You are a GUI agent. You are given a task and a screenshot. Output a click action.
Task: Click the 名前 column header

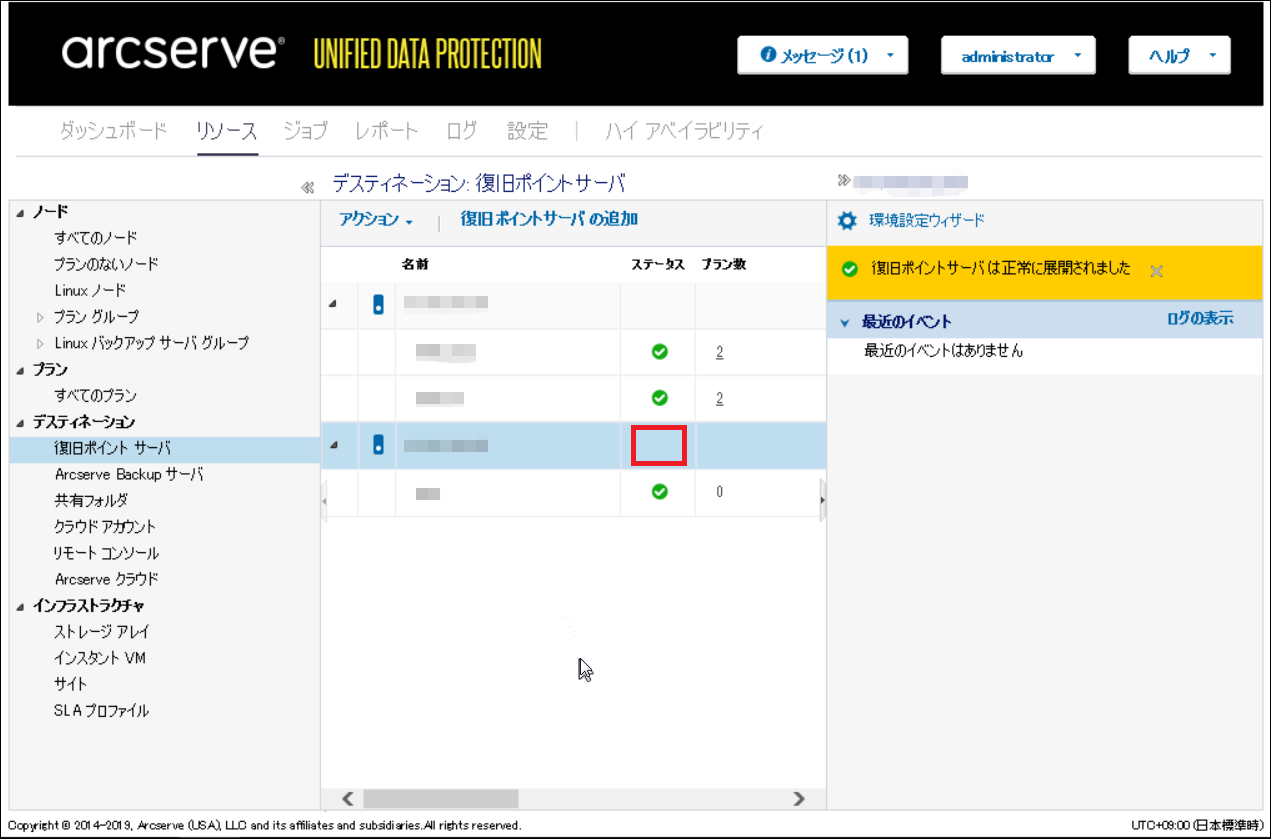coord(415,265)
